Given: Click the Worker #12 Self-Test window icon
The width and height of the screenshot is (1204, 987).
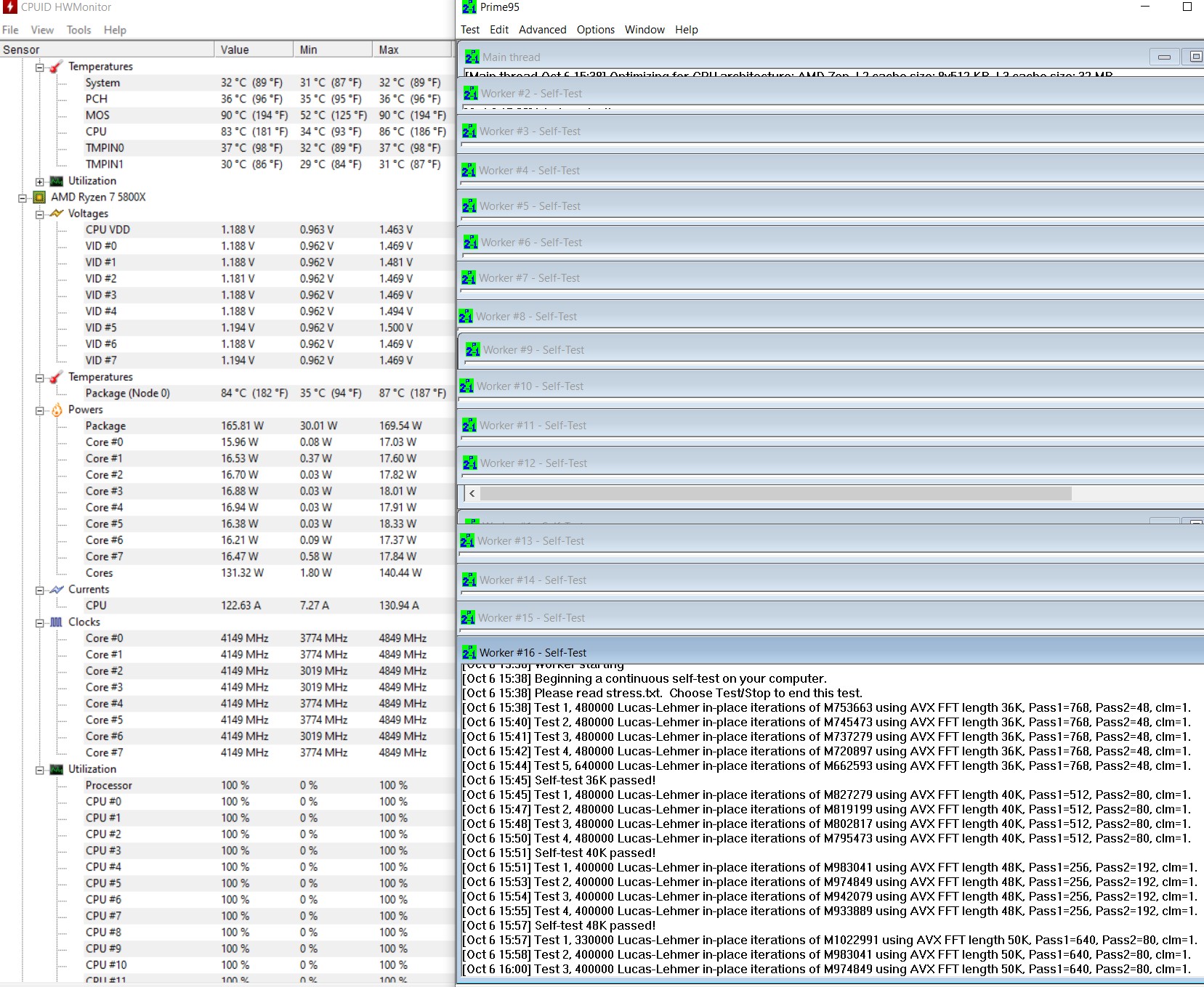Looking at the screenshot, I should pyautogui.click(x=470, y=463).
